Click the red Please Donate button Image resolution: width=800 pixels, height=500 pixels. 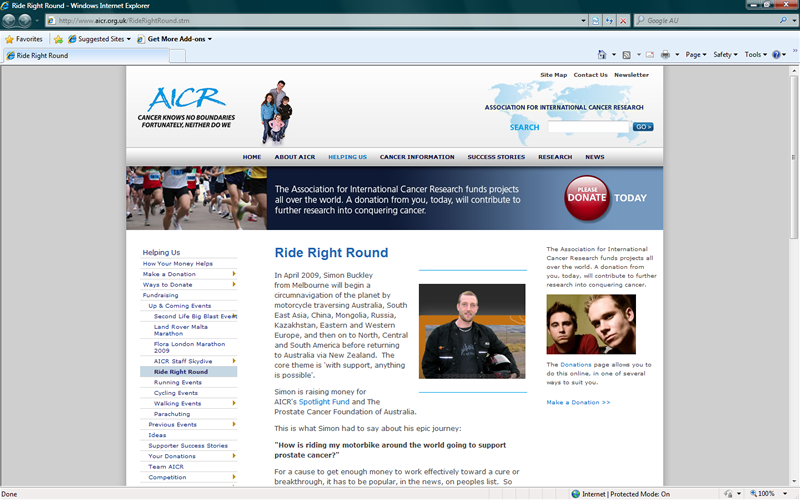pyautogui.click(x=587, y=198)
